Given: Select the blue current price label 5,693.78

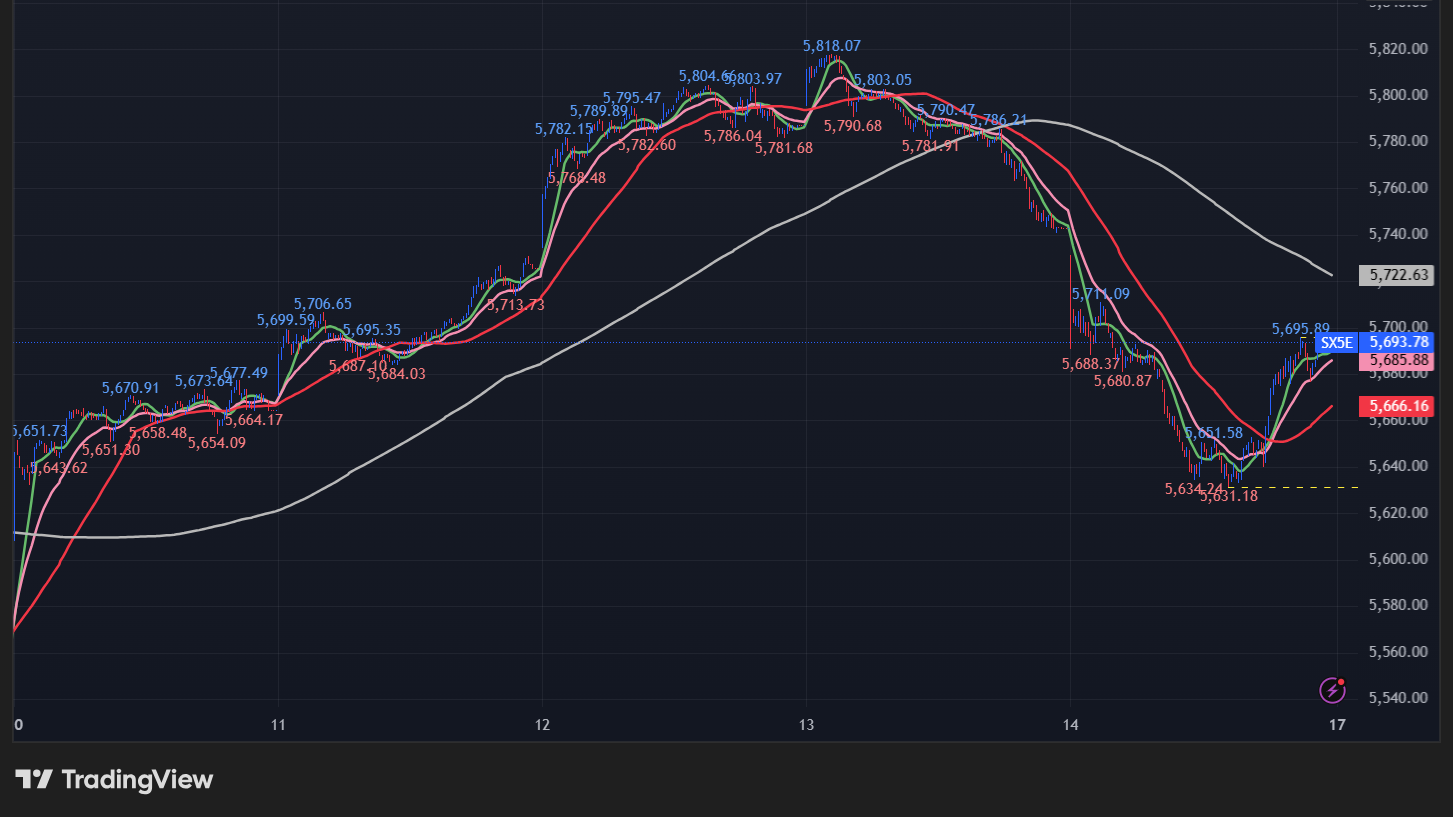Looking at the screenshot, I should [x=1400, y=342].
